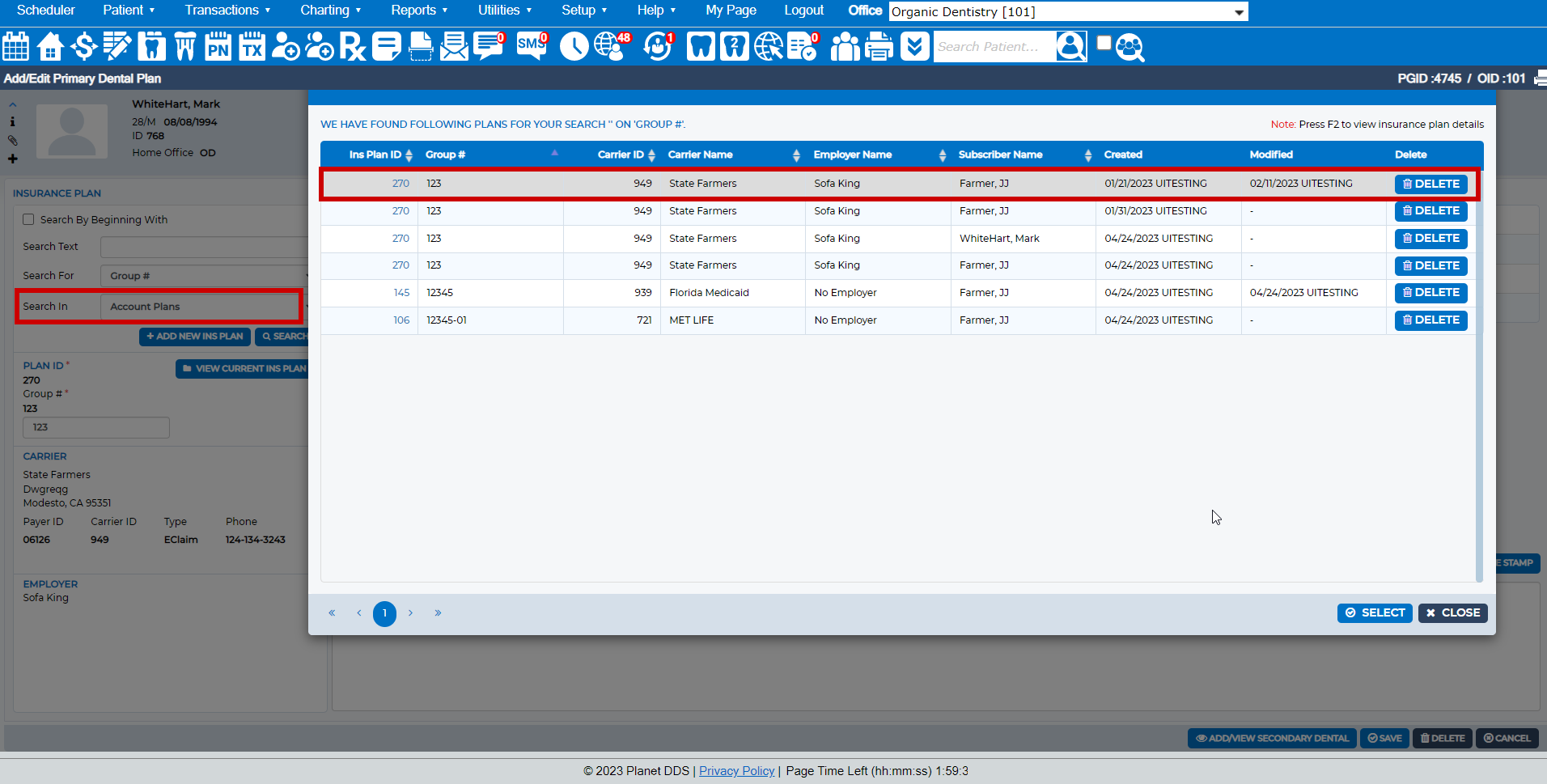Image resolution: width=1547 pixels, height=784 pixels.
Task: Click the SMS messages icon
Action: coord(532,46)
